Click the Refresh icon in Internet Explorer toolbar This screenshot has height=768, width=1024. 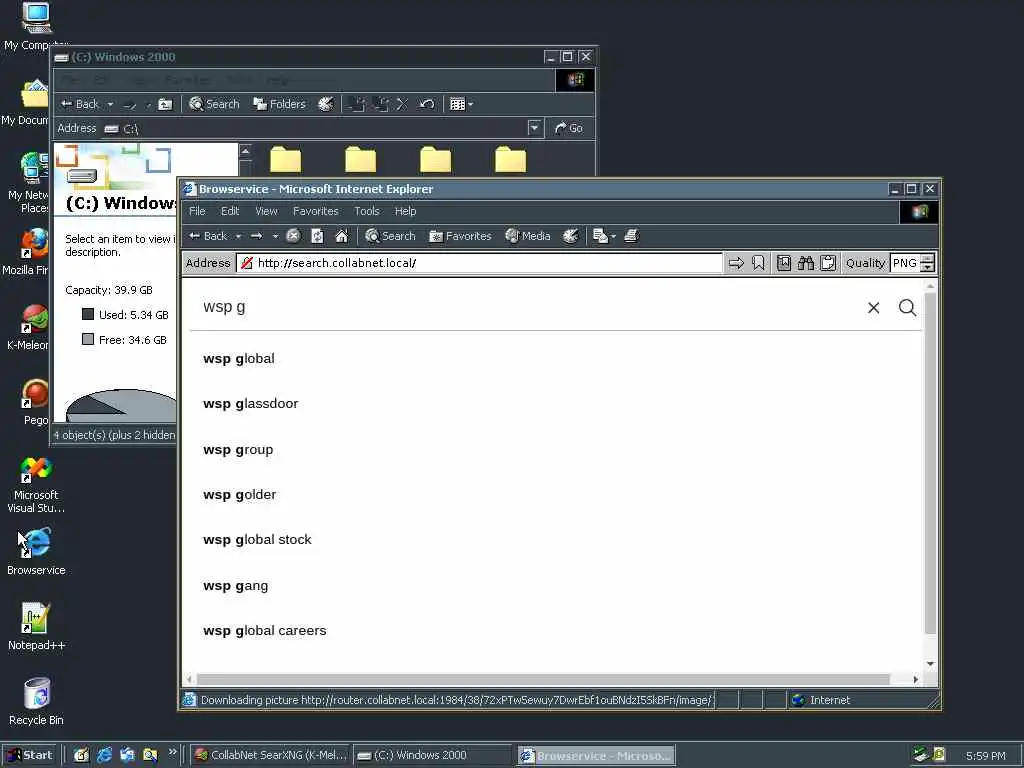coord(317,236)
